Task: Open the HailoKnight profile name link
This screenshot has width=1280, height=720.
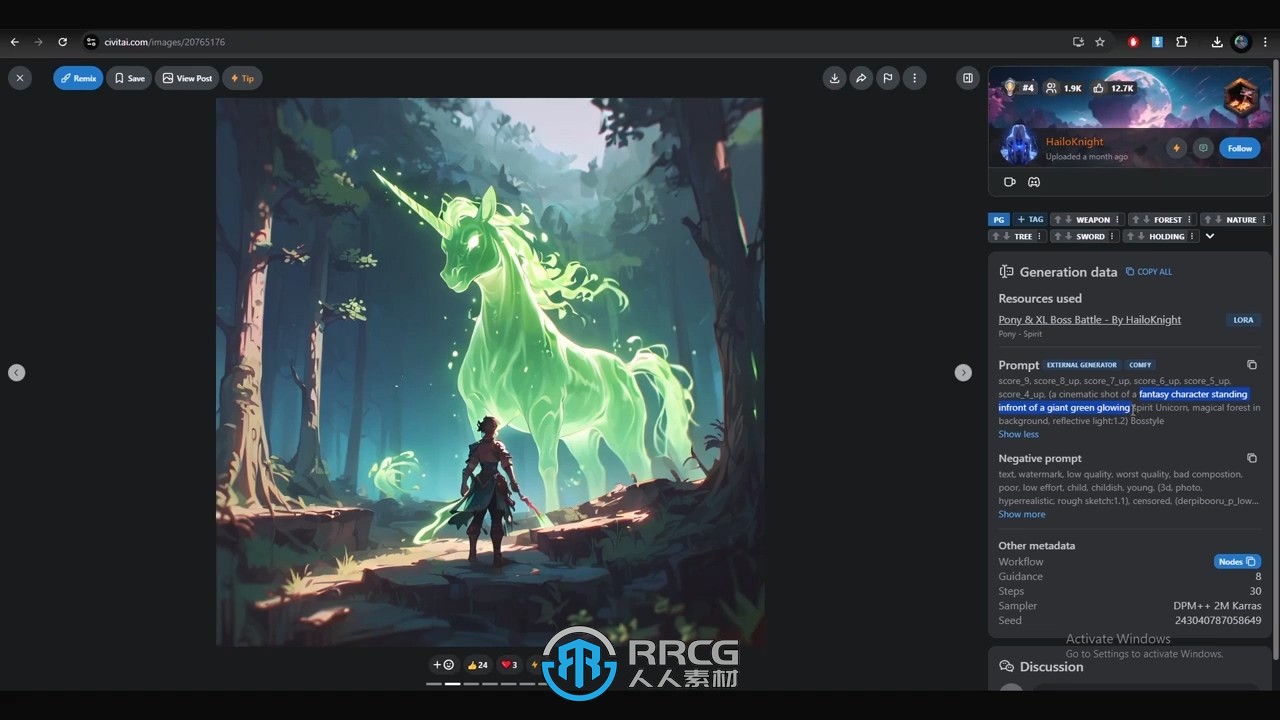Action: click(x=1074, y=141)
